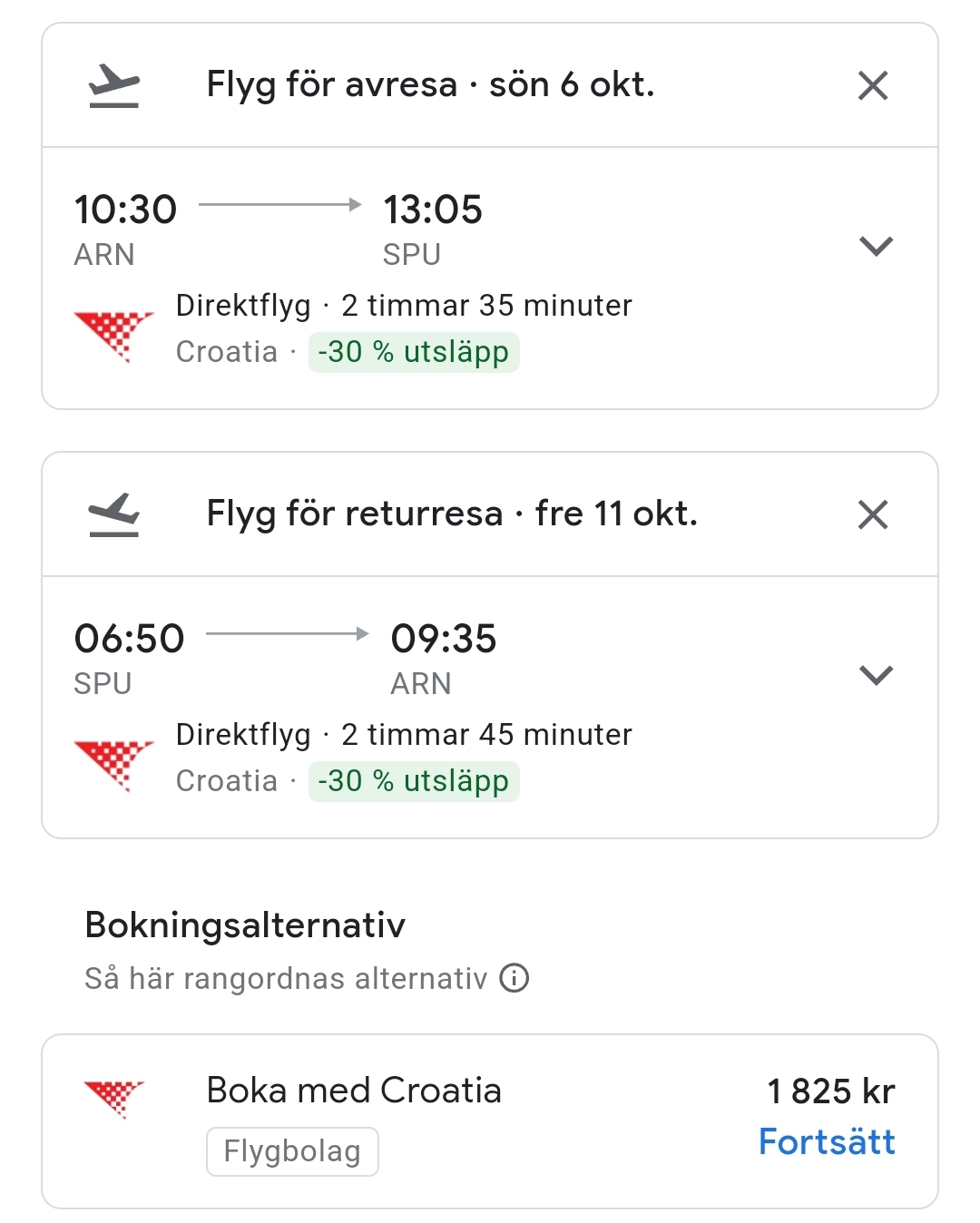
Task: Click Croatia Airlines logo on return flight
Action: click(x=113, y=764)
